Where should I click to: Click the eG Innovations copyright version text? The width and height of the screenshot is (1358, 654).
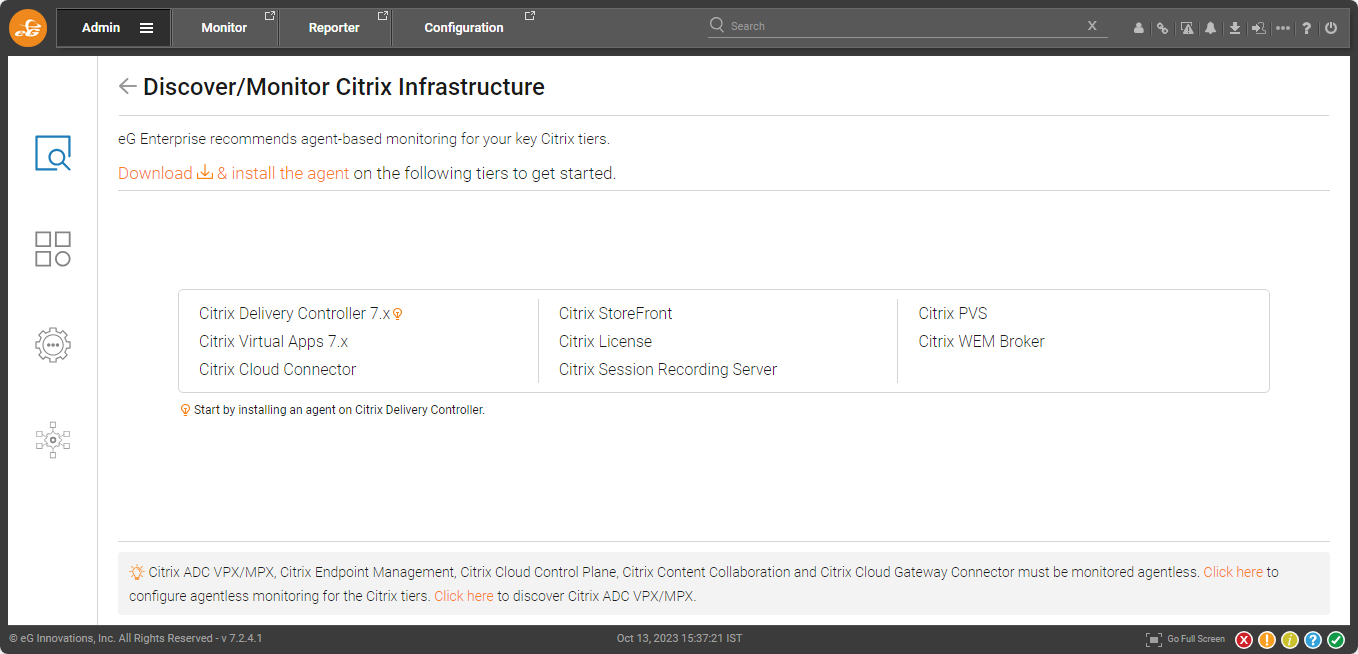(x=136, y=638)
